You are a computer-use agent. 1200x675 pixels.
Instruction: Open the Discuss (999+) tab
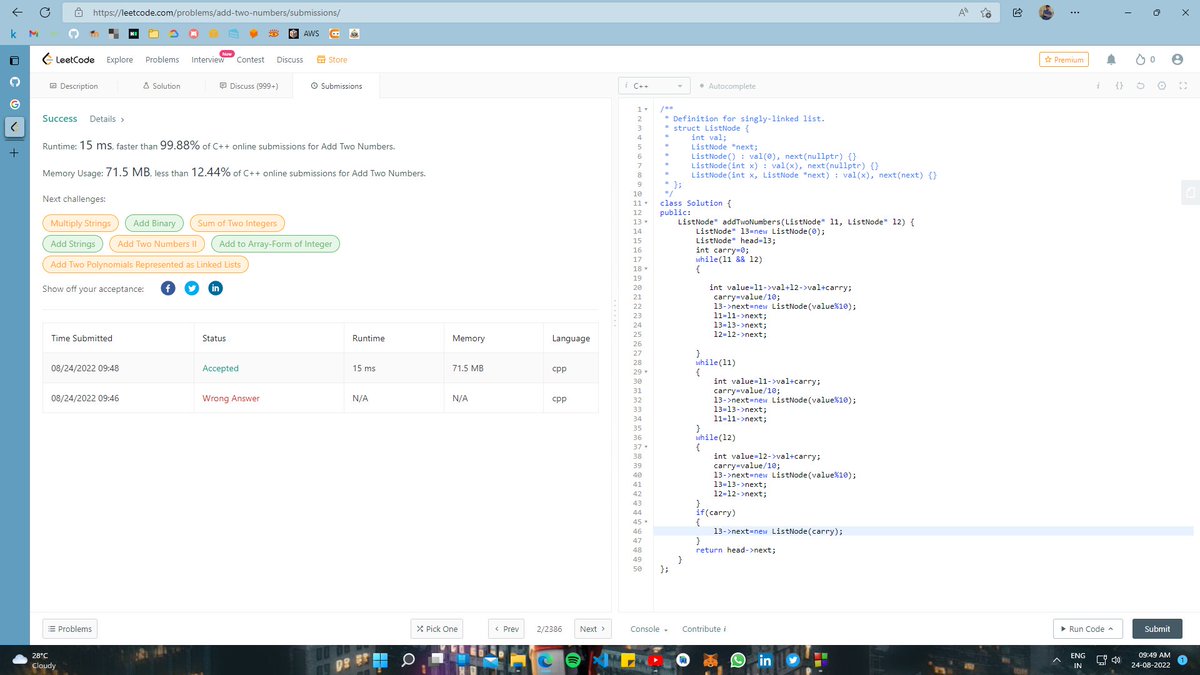pos(248,86)
